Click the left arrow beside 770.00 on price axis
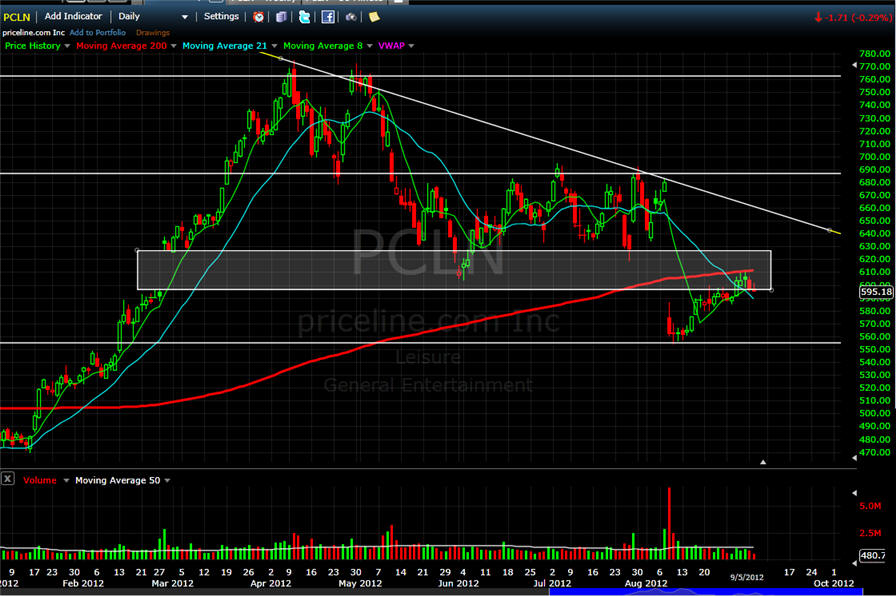 tap(855, 65)
